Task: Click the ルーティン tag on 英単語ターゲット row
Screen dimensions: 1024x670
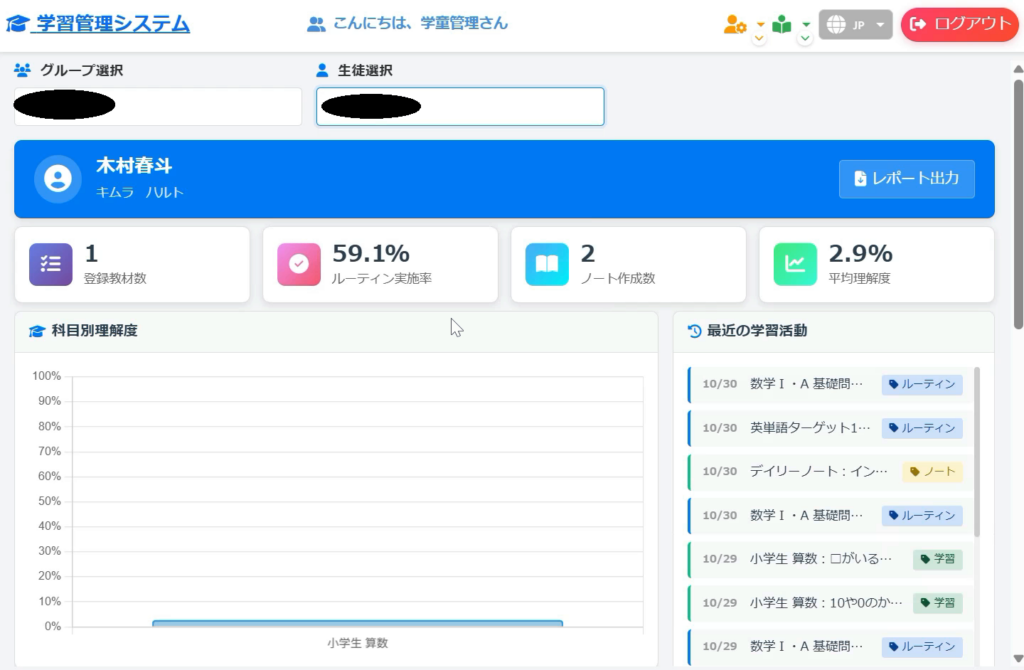Action: pyautogui.click(x=922, y=428)
